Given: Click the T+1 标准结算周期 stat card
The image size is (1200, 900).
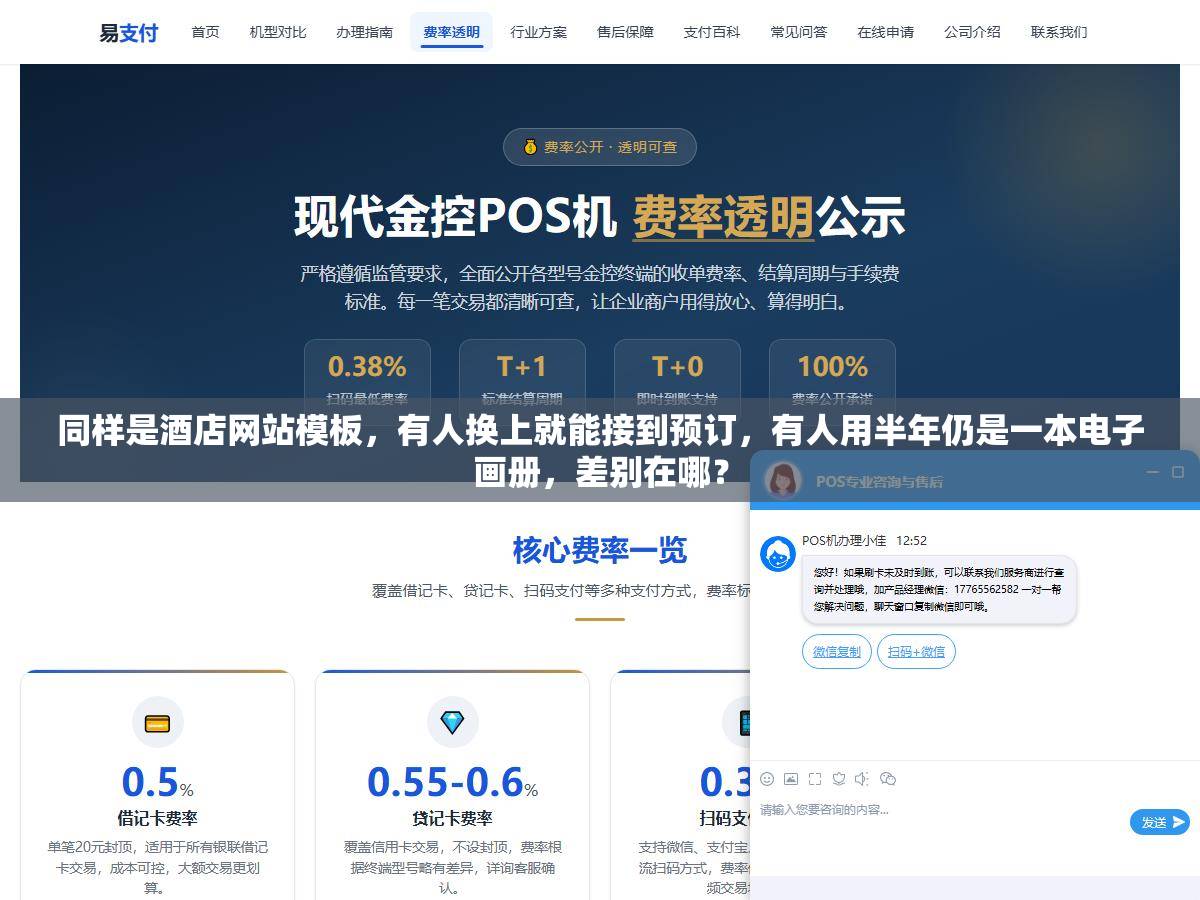Looking at the screenshot, I should 522,377.
